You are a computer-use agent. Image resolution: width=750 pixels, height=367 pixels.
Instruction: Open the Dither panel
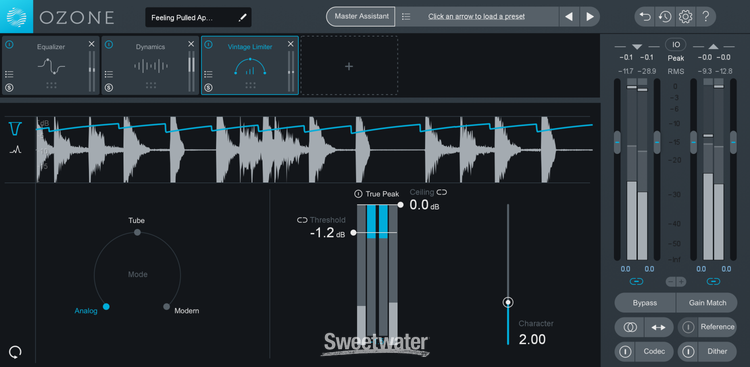click(x=717, y=352)
